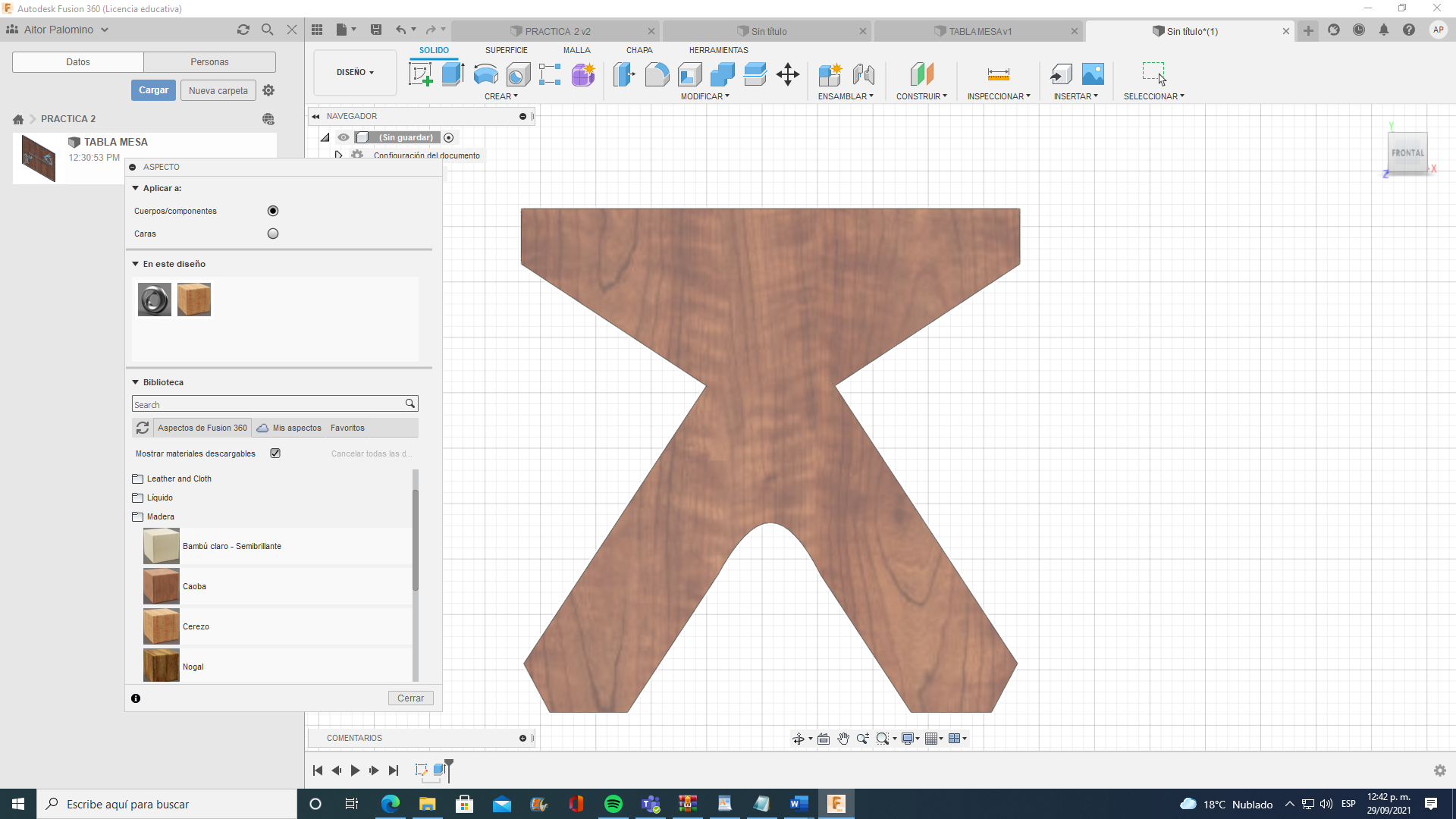The image size is (1456, 819).
Task: Open the MODIFICAR dropdown menu
Action: [705, 96]
